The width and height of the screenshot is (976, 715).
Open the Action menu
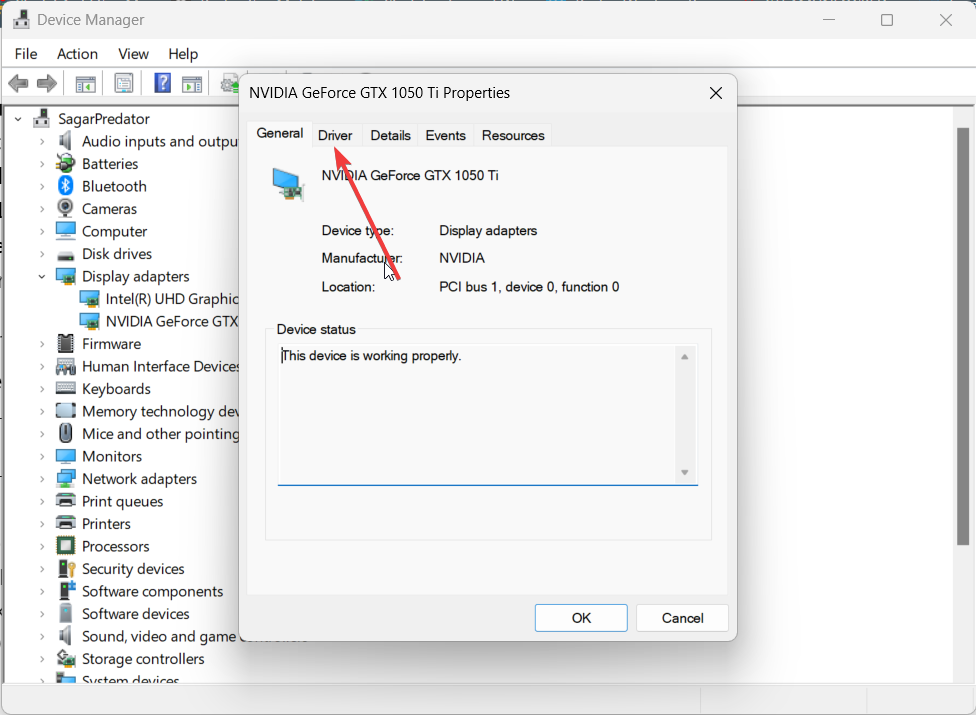[77, 54]
